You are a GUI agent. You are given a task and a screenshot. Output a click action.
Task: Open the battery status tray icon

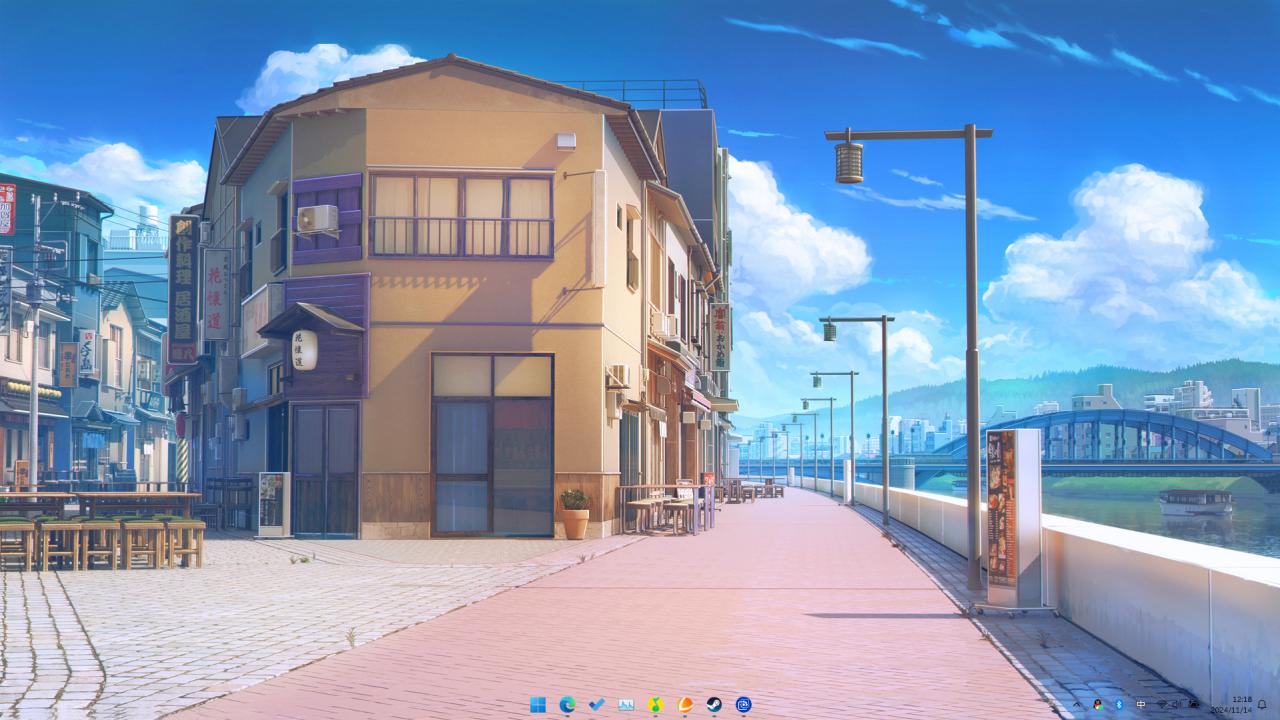[x=1194, y=705]
